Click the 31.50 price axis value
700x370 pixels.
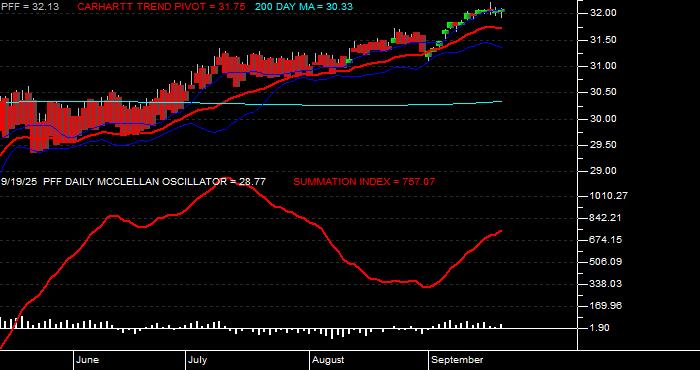tap(604, 40)
